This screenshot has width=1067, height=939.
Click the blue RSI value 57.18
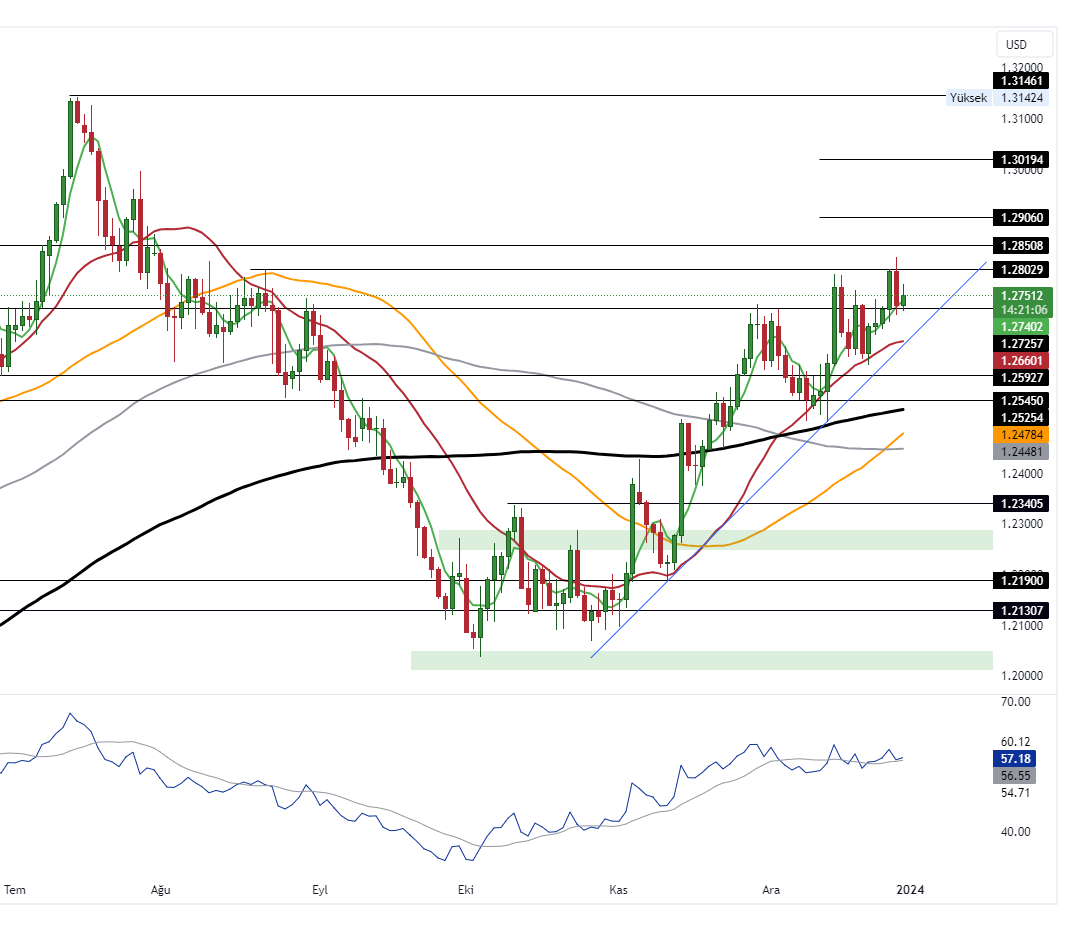tap(1015, 759)
